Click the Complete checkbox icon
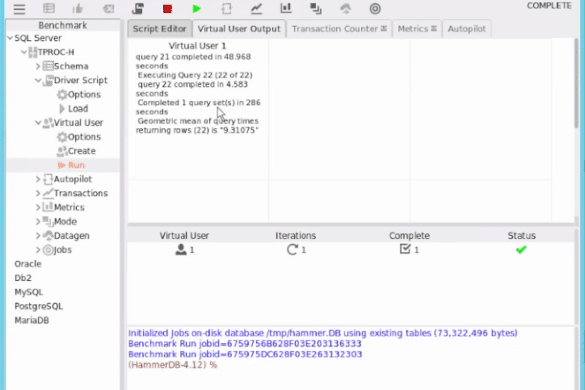Viewport: 585px width, 390px height. (405, 249)
